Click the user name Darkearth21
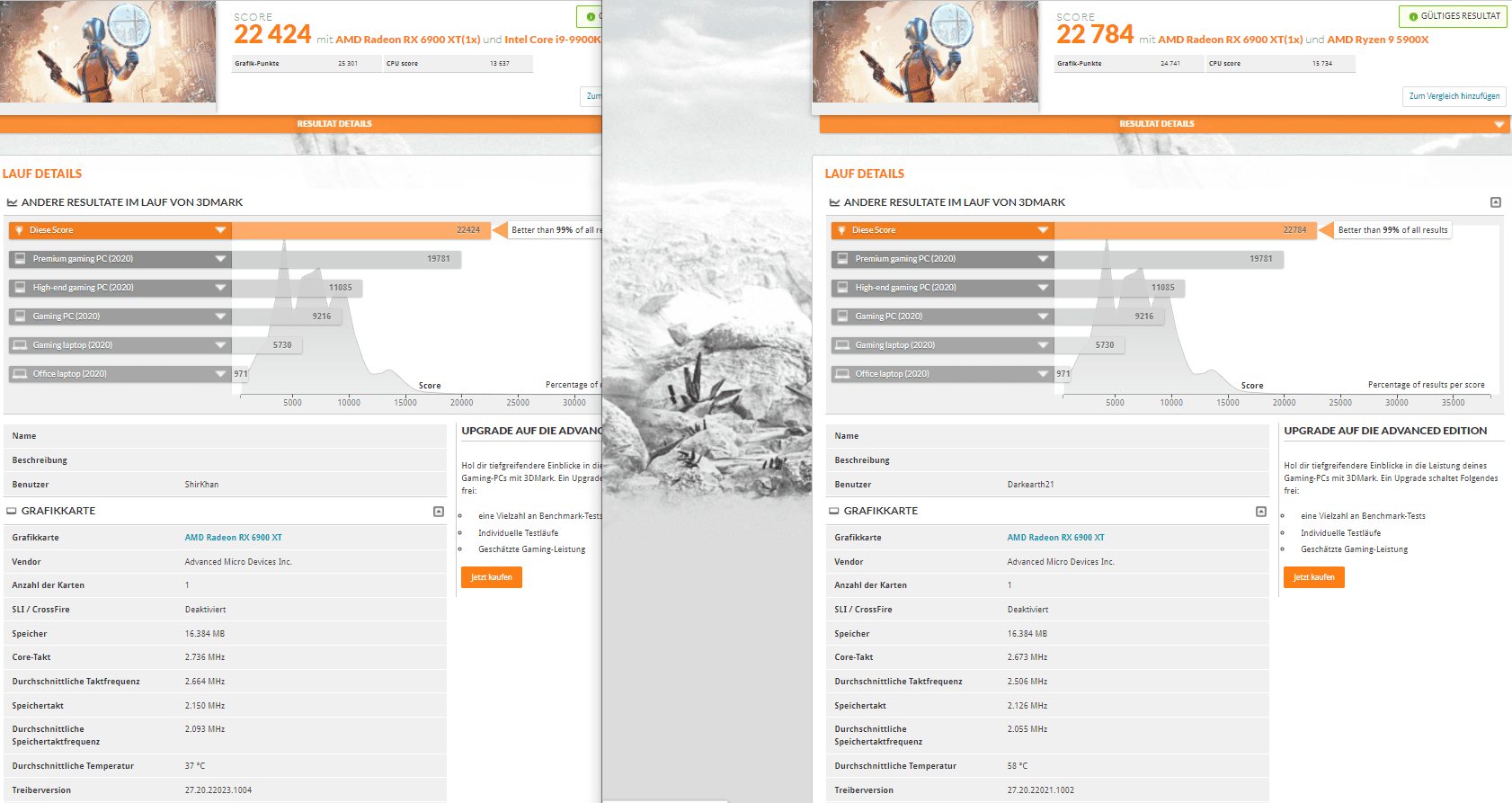The image size is (1512, 803). (x=1031, y=485)
